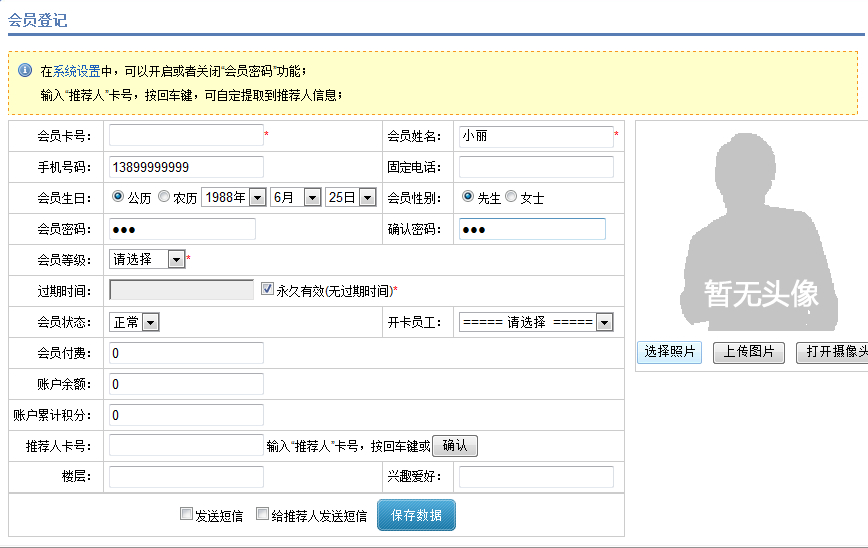Open the 会员状态 正常 dropdown
868x548 pixels.
coord(134,322)
